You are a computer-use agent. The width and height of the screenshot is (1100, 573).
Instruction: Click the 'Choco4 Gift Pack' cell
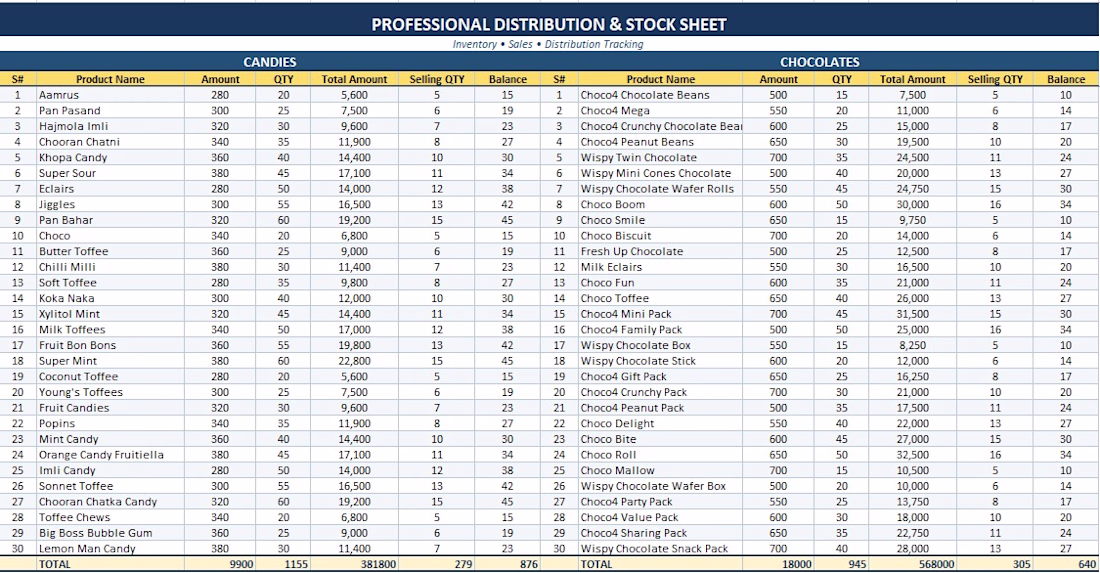pyautogui.click(x=660, y=376)
